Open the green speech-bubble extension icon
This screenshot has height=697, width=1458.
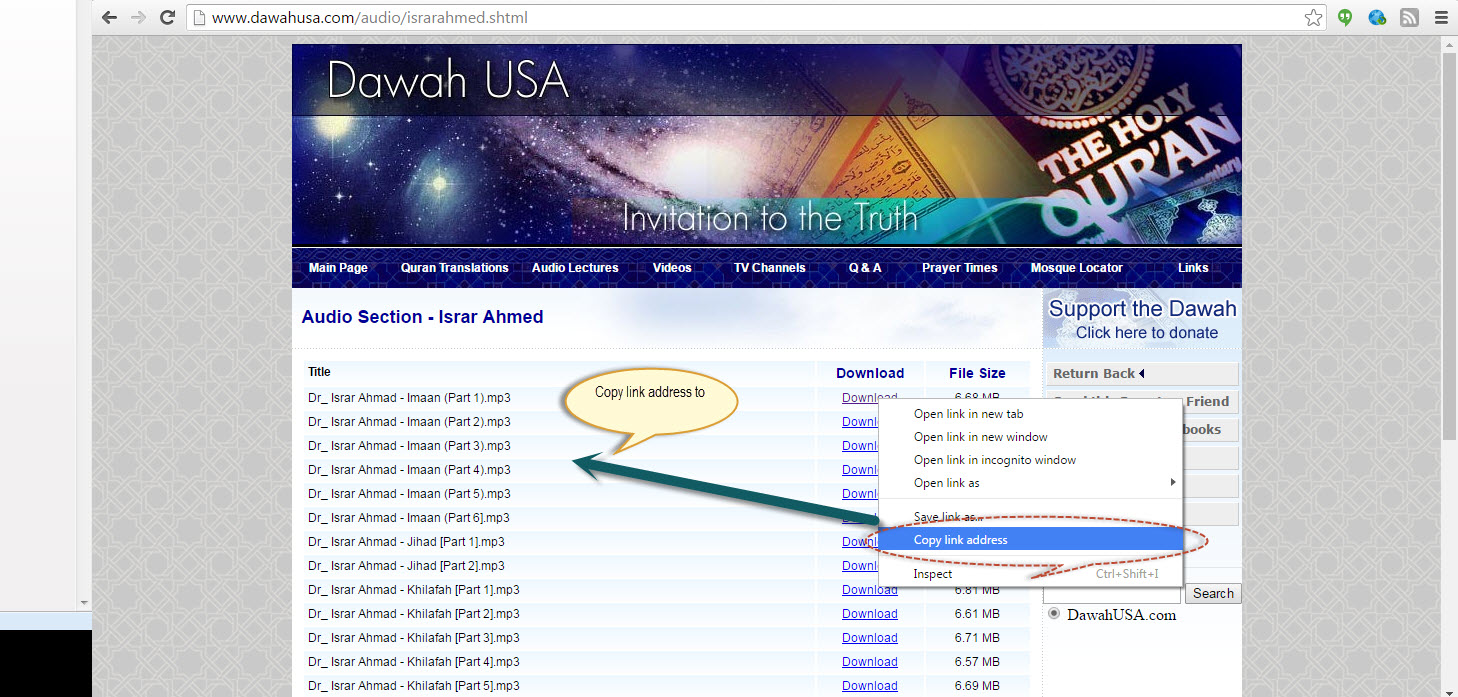tap(1346, 17)
